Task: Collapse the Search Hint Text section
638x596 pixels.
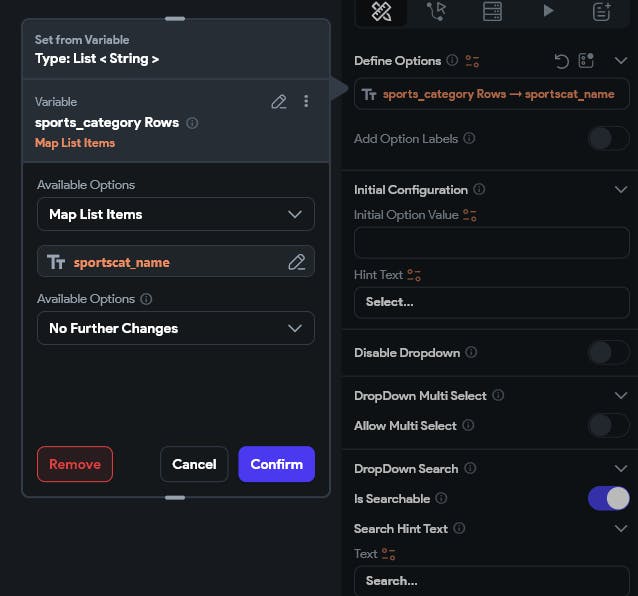Action: point(621,528)
